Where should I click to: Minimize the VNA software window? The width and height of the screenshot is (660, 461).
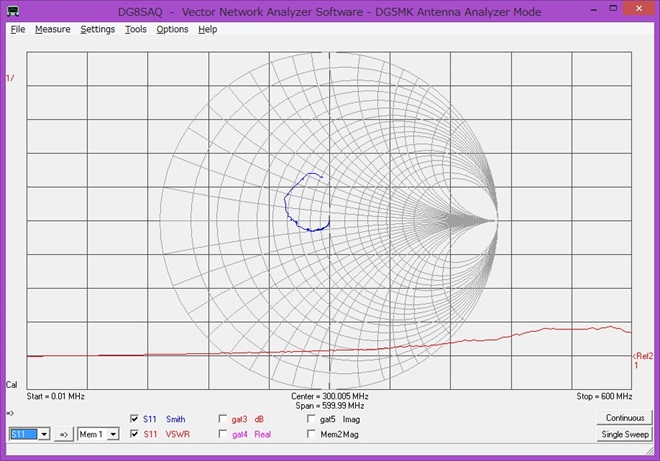(x=593, y=9)
